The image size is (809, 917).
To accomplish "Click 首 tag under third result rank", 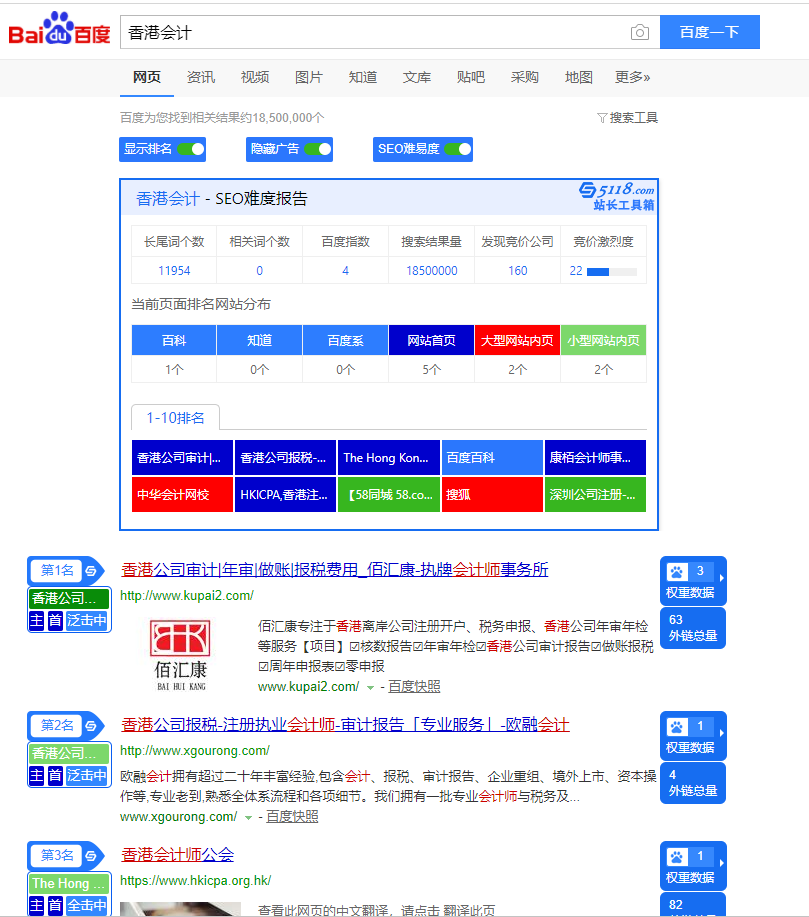I will (x=55, y=905).
